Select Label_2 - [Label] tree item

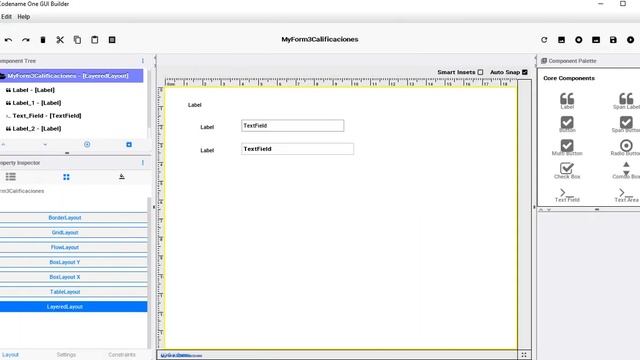click(x=33, y=129)
